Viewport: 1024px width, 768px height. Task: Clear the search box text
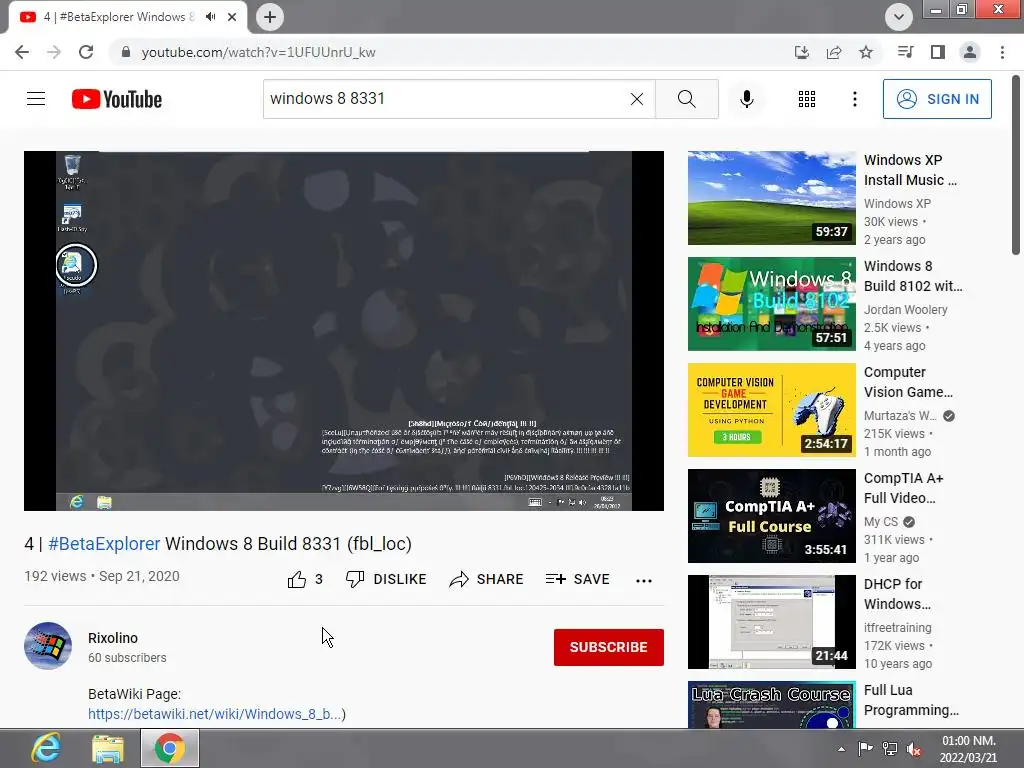[x=637, y=99]
